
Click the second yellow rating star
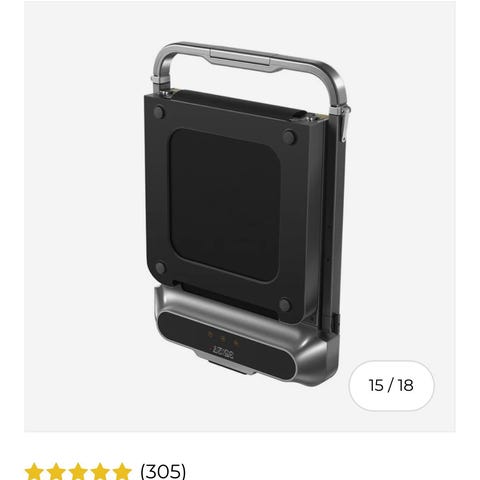56,471
